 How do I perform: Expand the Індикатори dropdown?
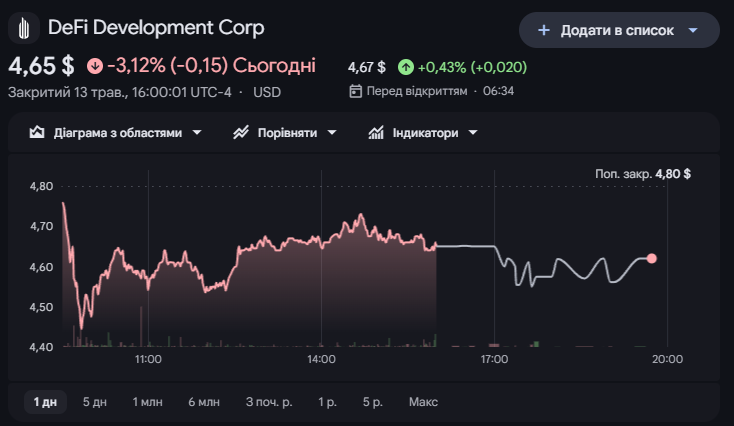[473, 133]
